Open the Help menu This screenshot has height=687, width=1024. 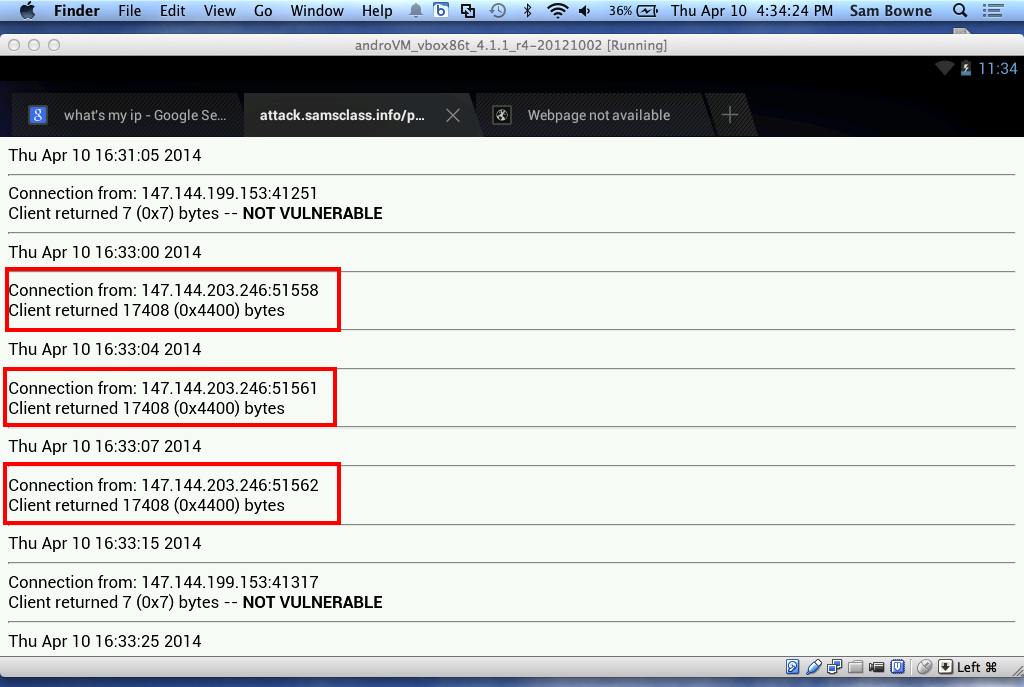pyautogui.click(x=377, y=10)
